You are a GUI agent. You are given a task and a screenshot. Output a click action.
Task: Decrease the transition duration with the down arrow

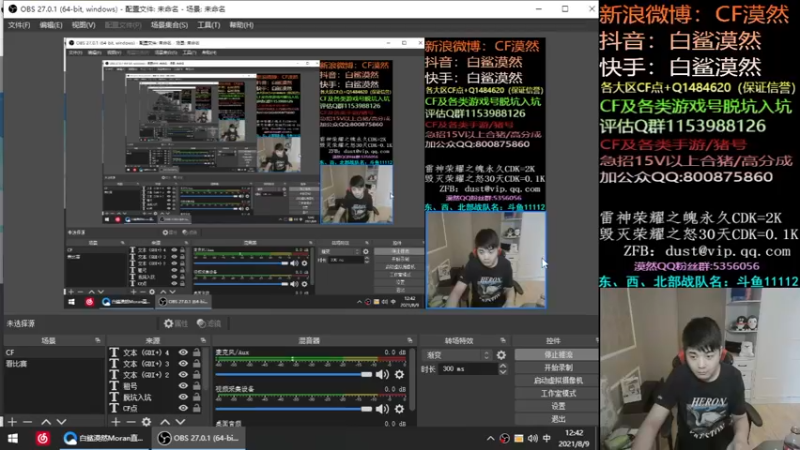(503, 372)
